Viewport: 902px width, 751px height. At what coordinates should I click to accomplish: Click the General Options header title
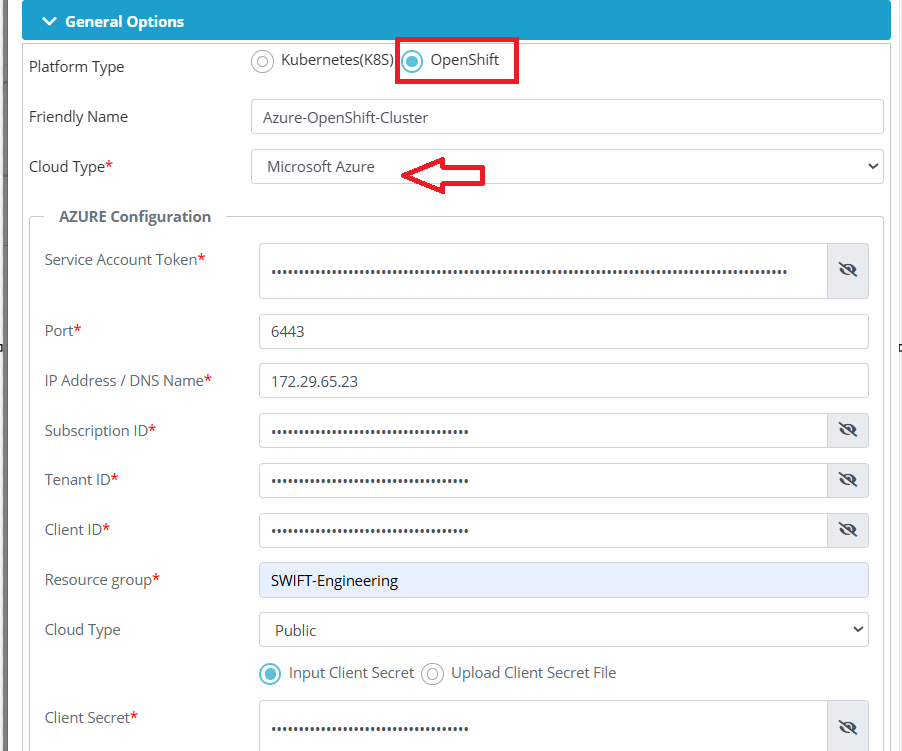pos(124,21)
